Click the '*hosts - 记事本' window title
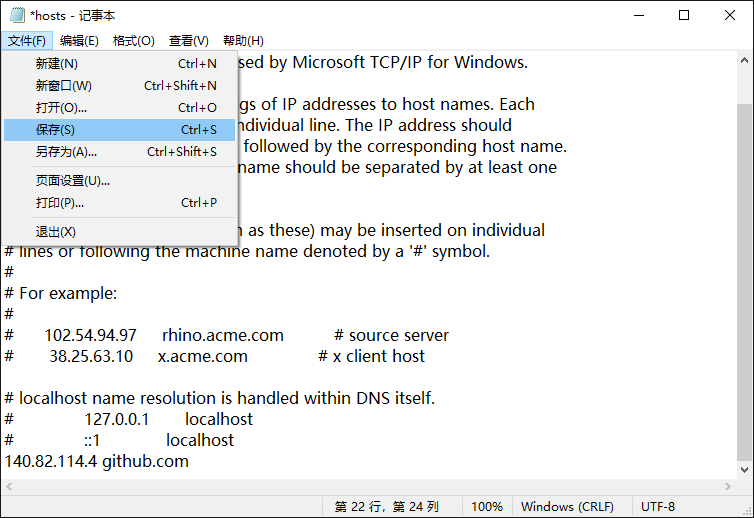 (x=73, y=16)
